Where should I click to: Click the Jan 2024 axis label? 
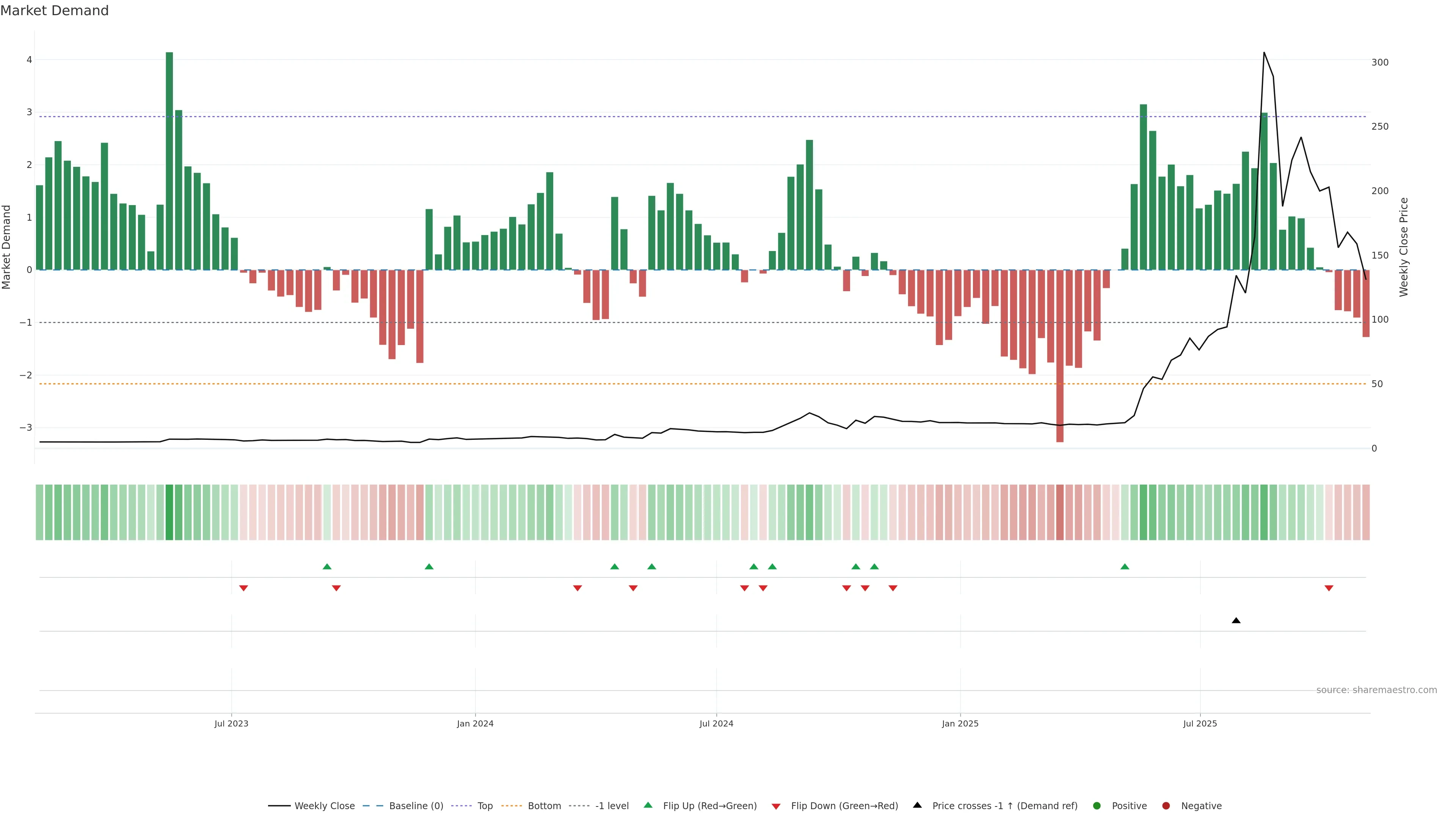[475, 723]
